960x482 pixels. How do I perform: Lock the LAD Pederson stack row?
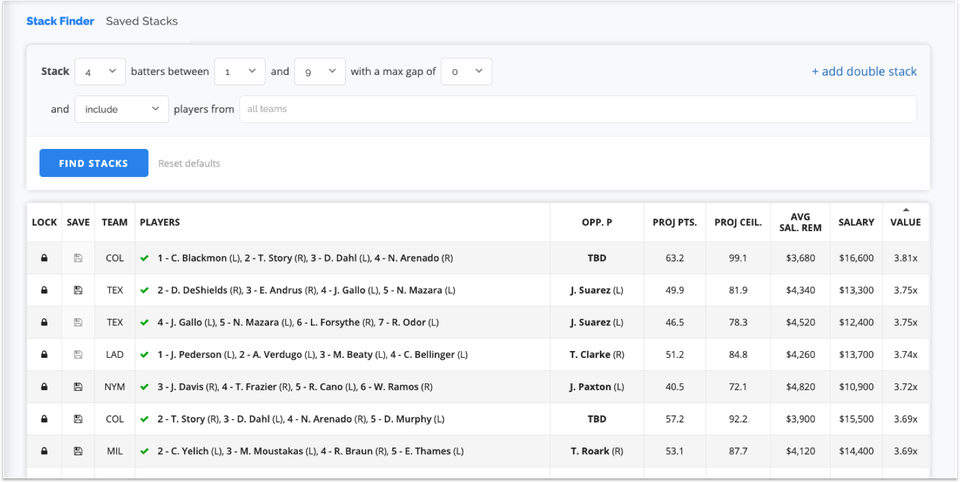[x=44, y=355]
